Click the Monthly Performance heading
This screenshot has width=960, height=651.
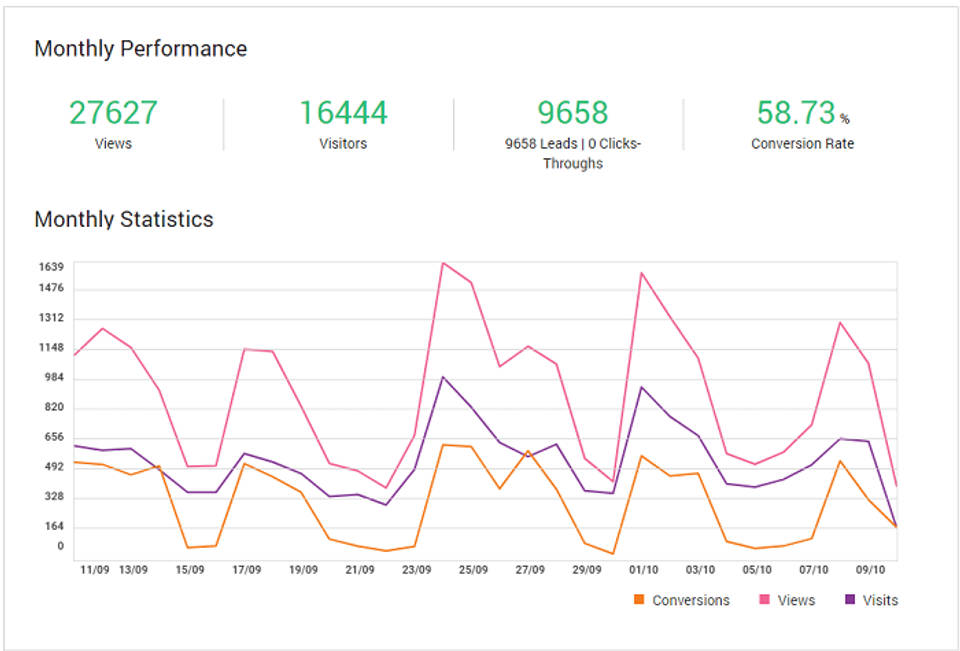[x=140, y=48]
